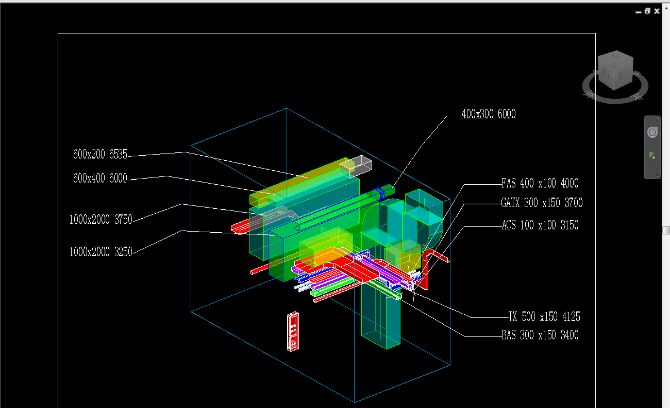Select the '300x200 3535' annotation text
Viewport: 670px width, 408px height.
(x=100, y=154)
